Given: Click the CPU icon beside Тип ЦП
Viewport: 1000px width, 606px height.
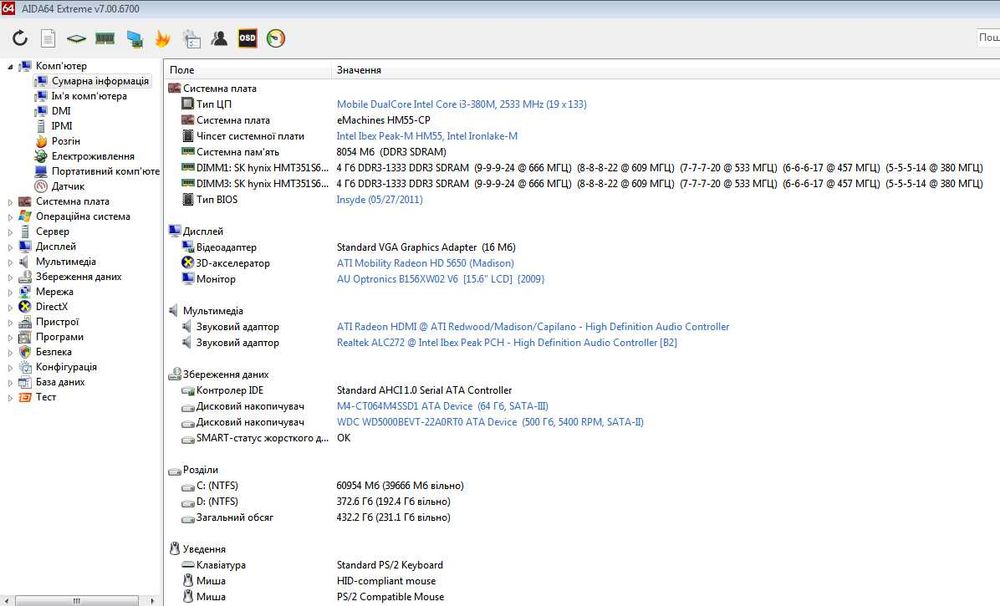Looking at the screenshot, I should point(188,103).
